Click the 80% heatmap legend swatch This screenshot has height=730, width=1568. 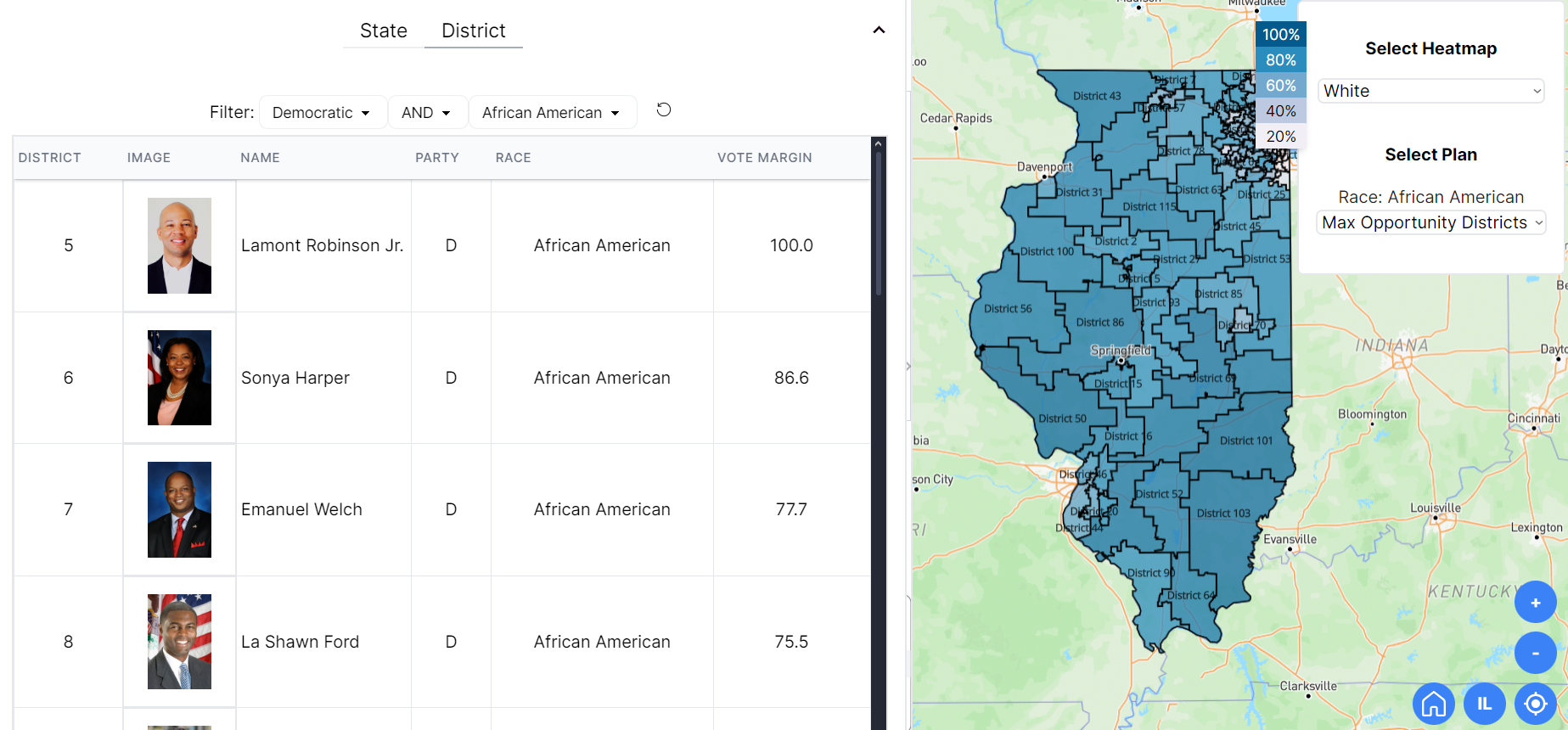1280,60
